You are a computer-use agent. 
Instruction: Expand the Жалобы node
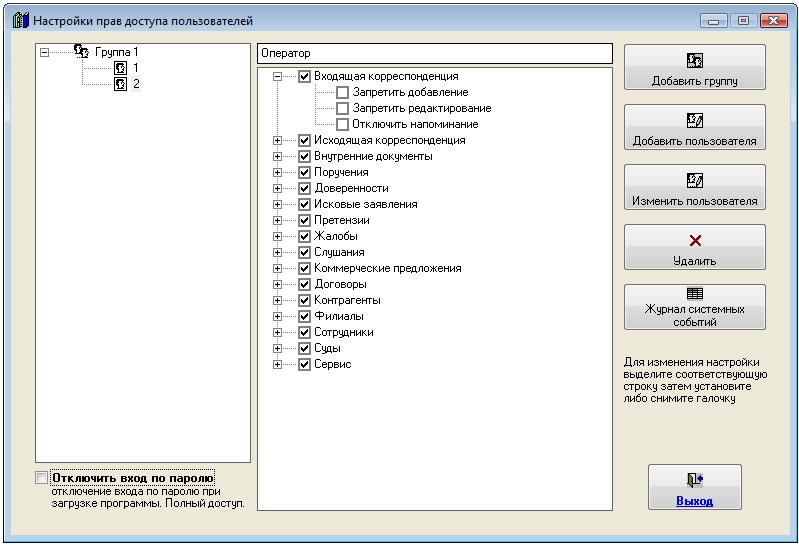point(277,237)
